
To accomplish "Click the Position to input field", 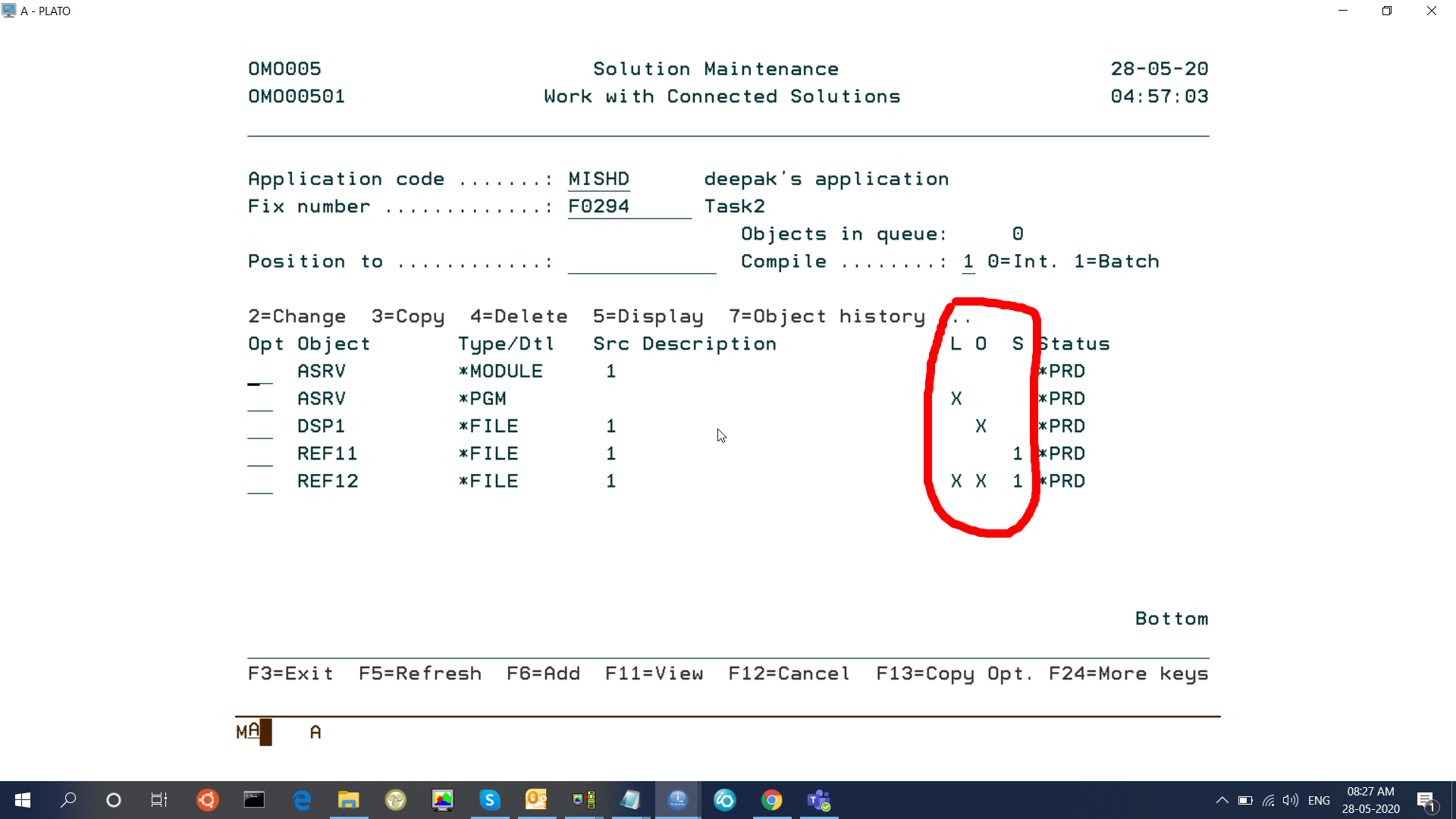I will pos(642,262).
